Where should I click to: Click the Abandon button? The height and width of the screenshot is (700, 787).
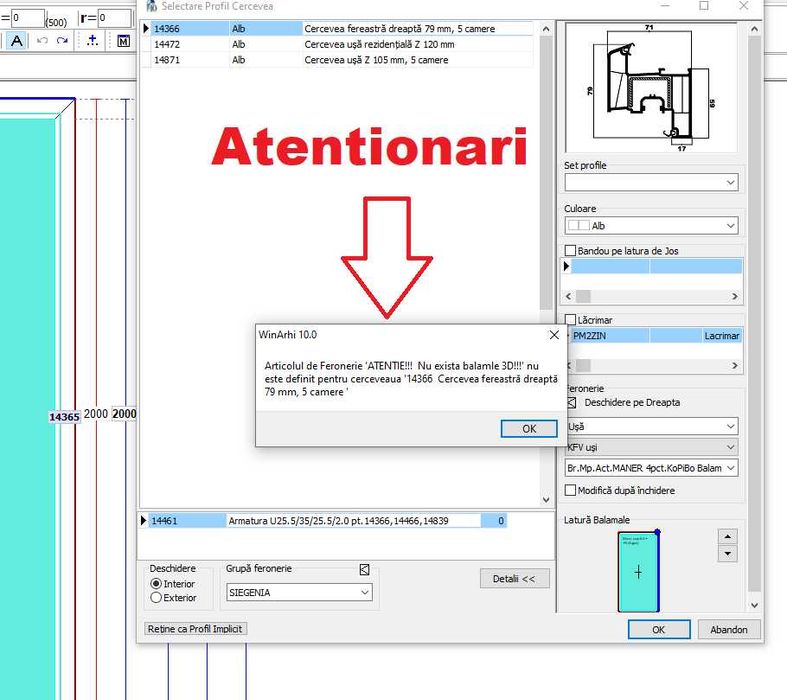coord(728,629)
